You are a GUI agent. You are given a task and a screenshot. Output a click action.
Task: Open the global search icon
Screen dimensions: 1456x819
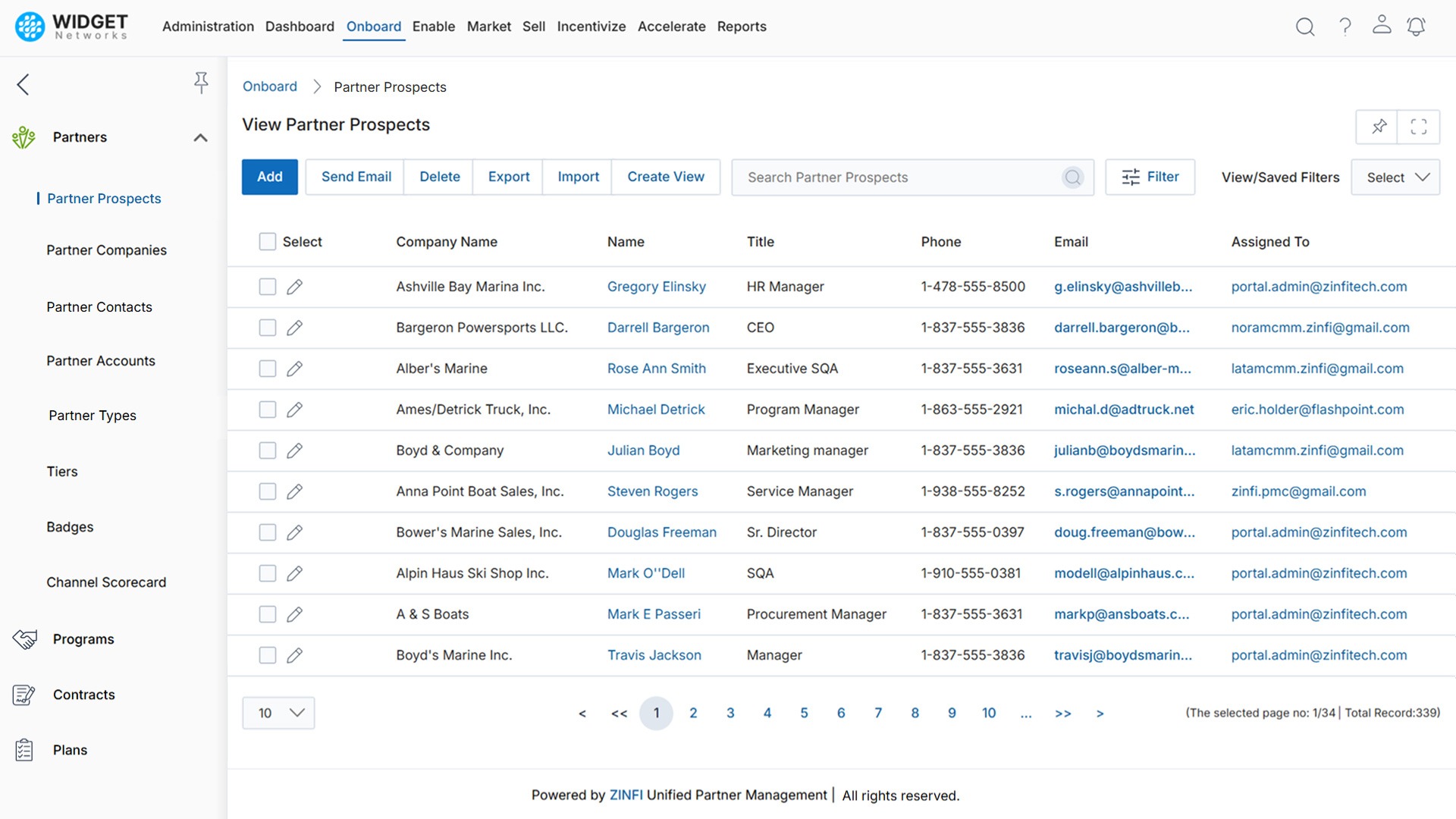point(1306,26)
